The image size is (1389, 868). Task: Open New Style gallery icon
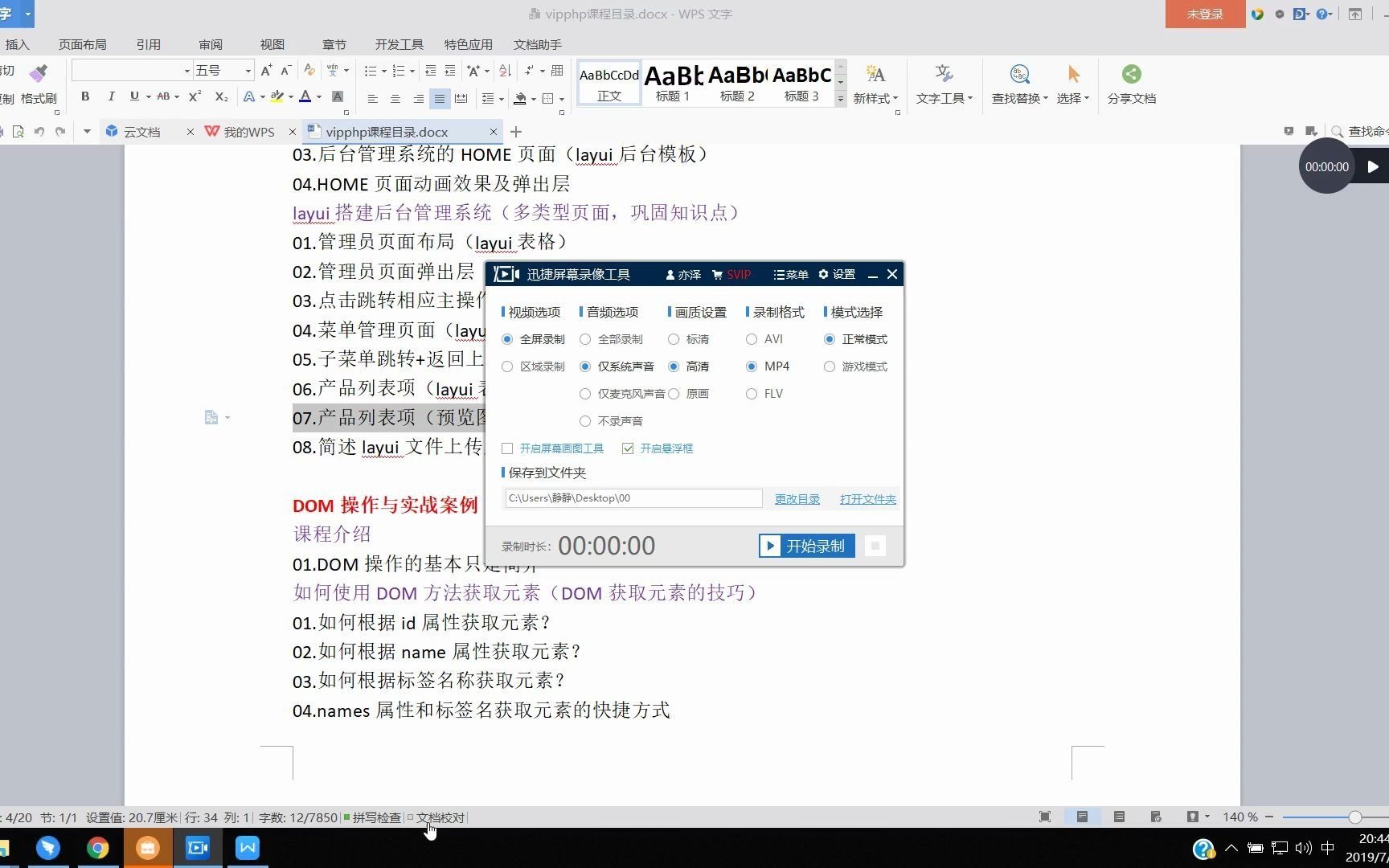tap(875, 74)
